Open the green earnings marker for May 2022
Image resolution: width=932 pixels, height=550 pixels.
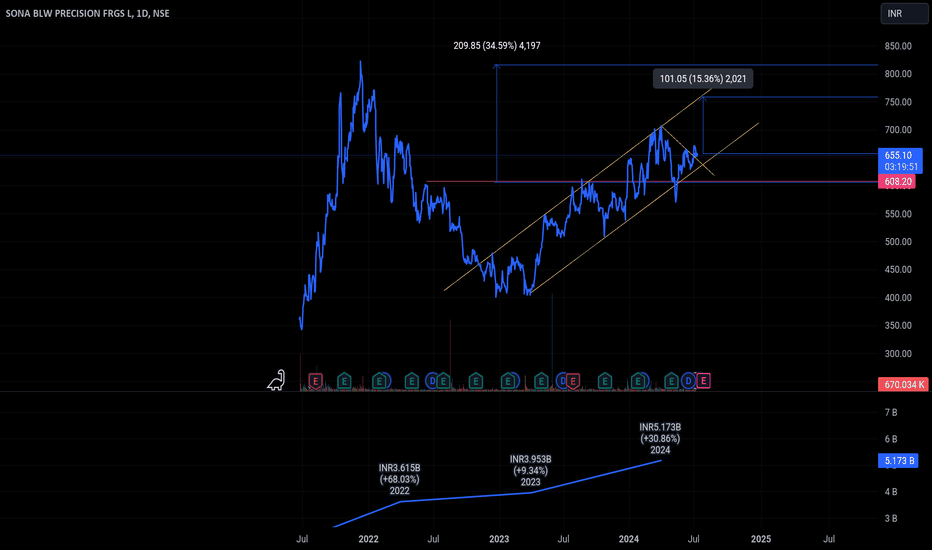tap(411, 381)
